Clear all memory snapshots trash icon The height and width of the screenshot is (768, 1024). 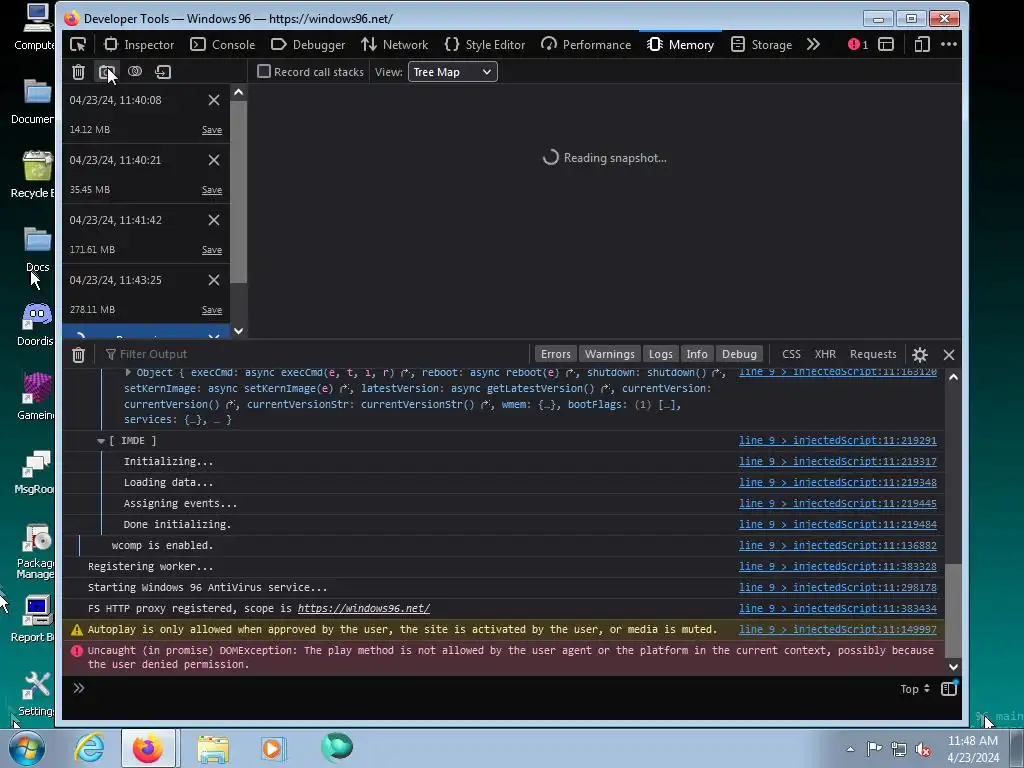(78, 72)
